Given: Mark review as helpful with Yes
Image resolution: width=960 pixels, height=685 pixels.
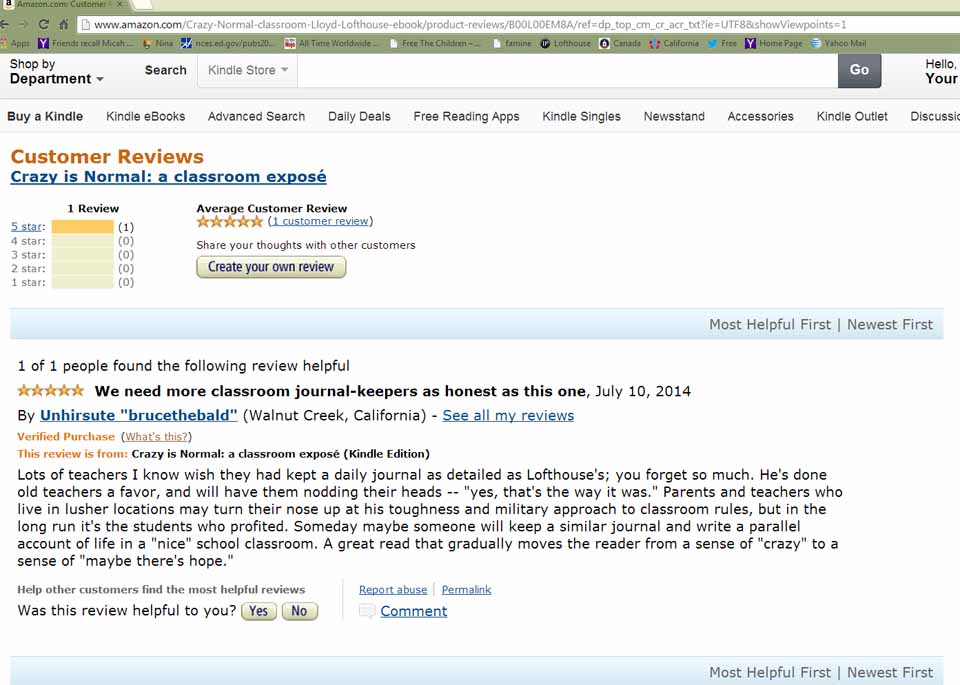Looking at the screenshot, I should click(258, 611).
